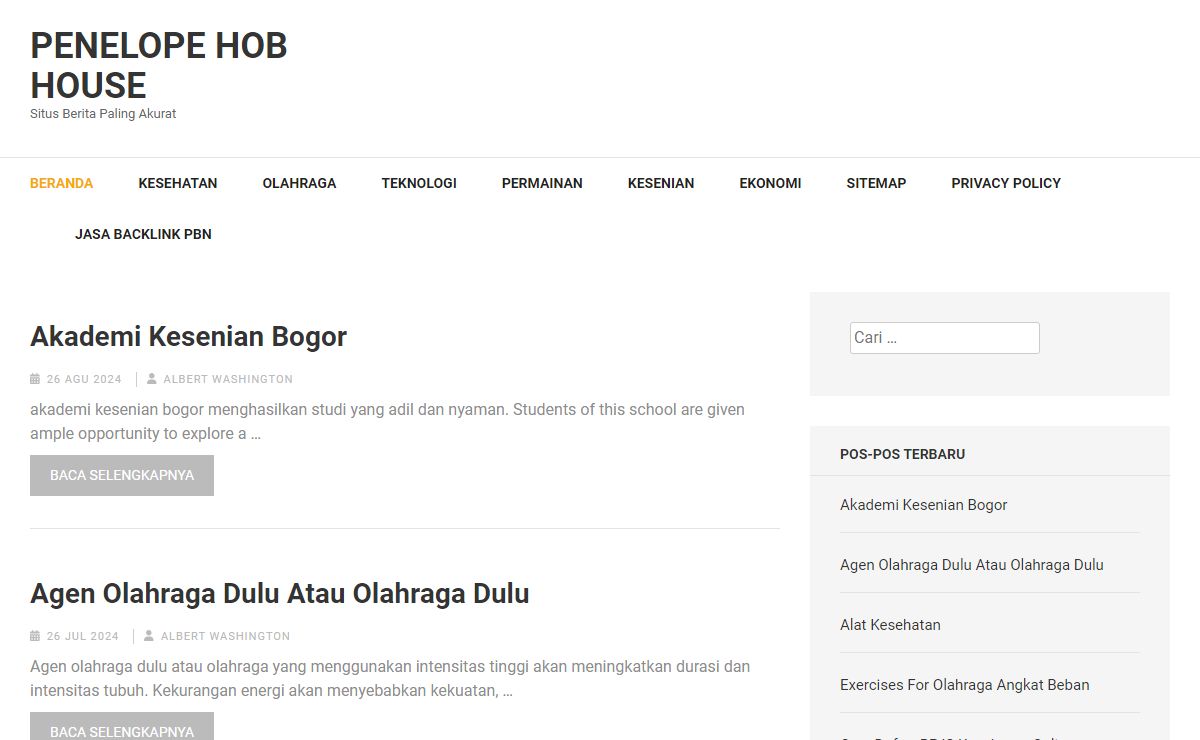Open the Akademi Kesenian Bogor post title
Image resolution: width=1200 pixels, height=740 pixels.
(x=188, y=336)
